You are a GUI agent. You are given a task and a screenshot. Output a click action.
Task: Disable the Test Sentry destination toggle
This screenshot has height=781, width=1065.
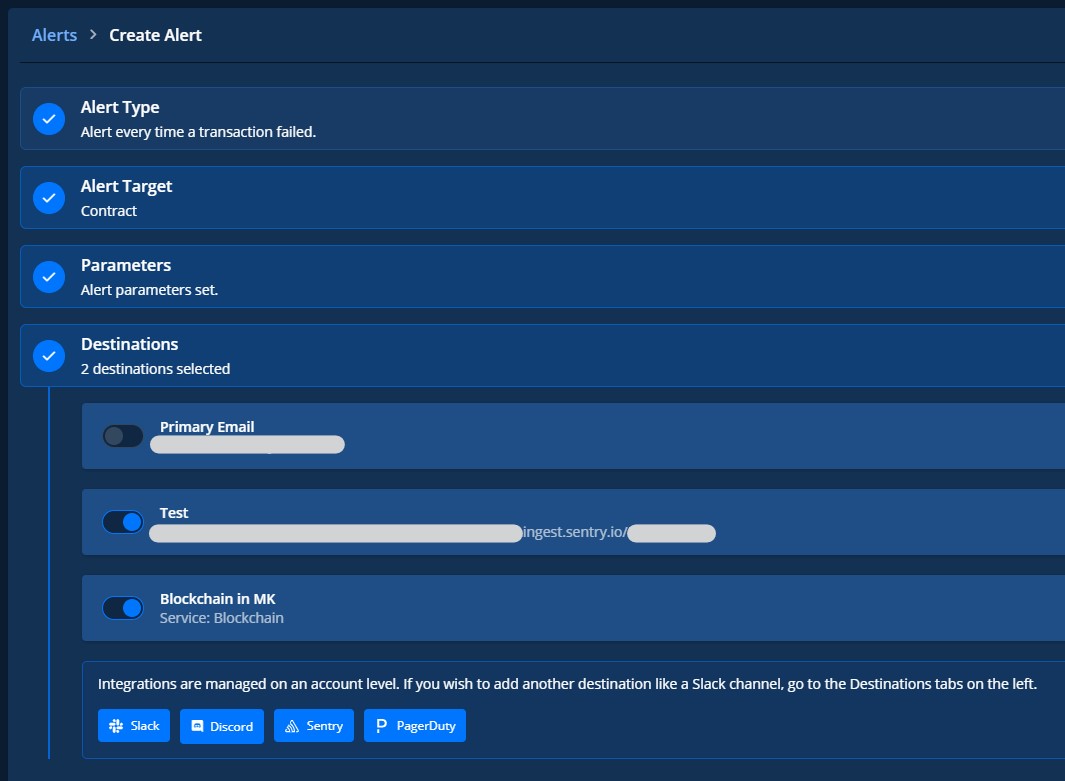click(123, 522)
